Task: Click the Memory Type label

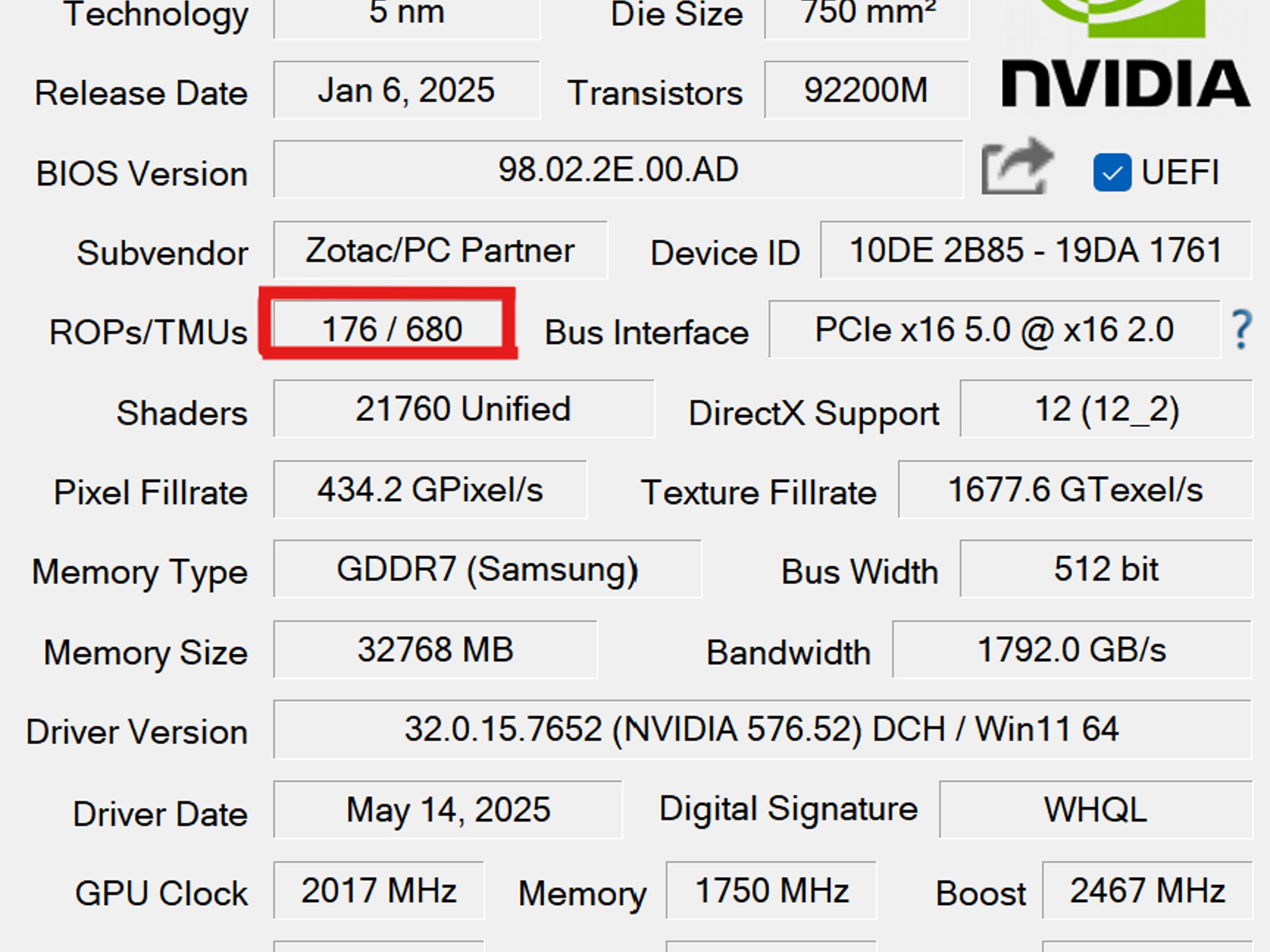Action: 140,573
